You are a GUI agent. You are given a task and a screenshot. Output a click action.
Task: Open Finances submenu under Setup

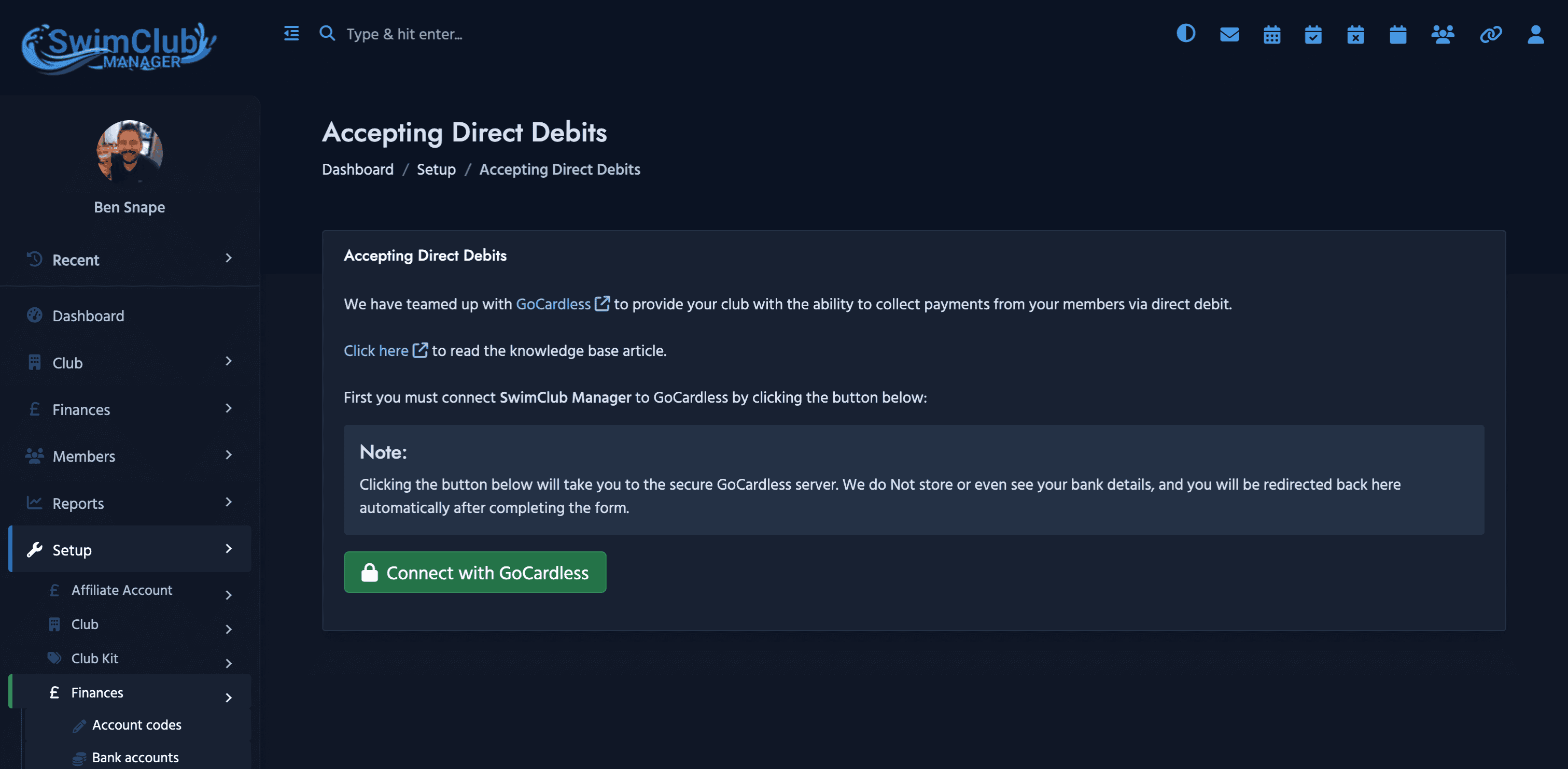coord(130,692)
